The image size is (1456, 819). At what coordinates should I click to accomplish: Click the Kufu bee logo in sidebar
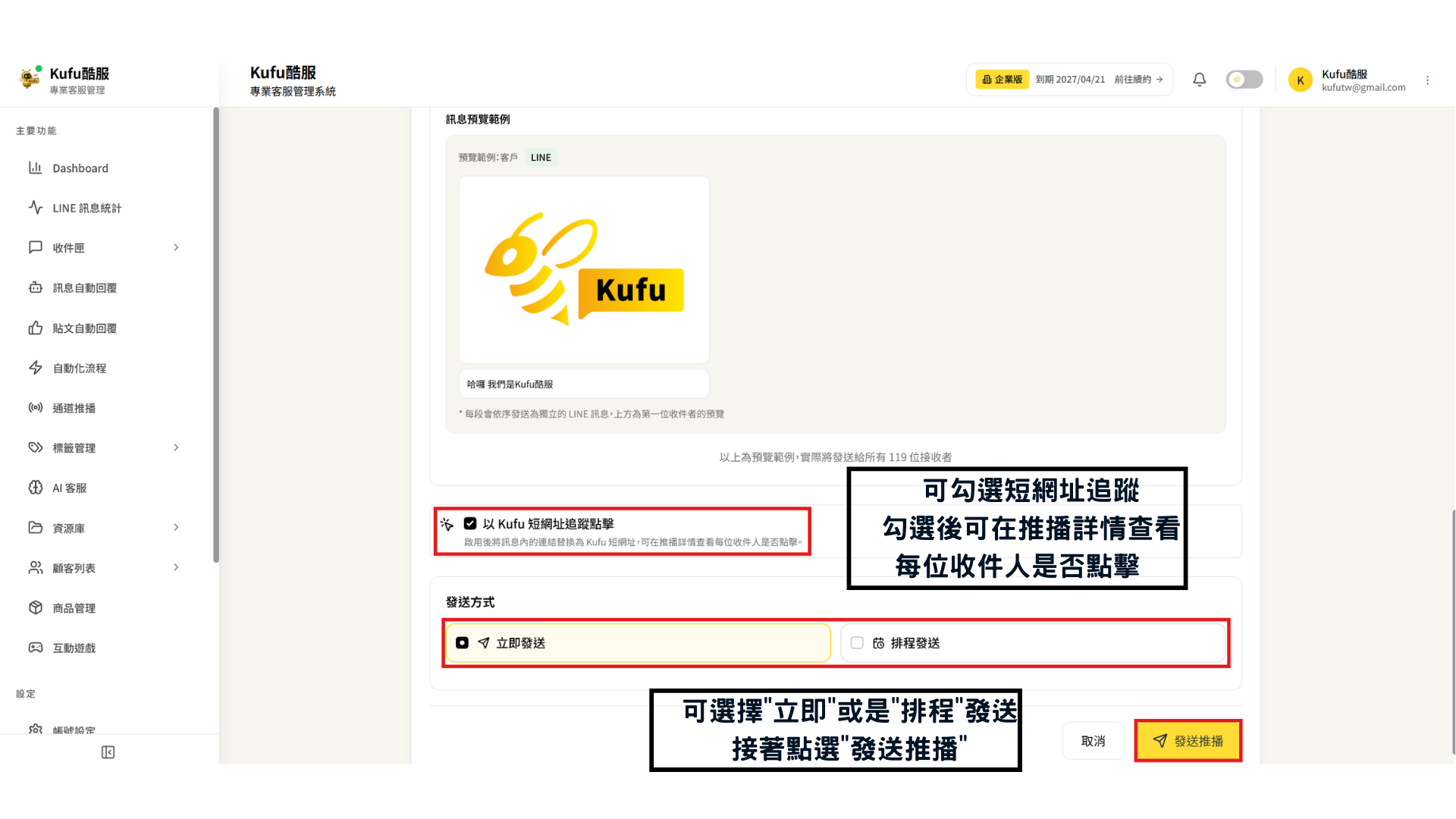click(x=30, y=78)
